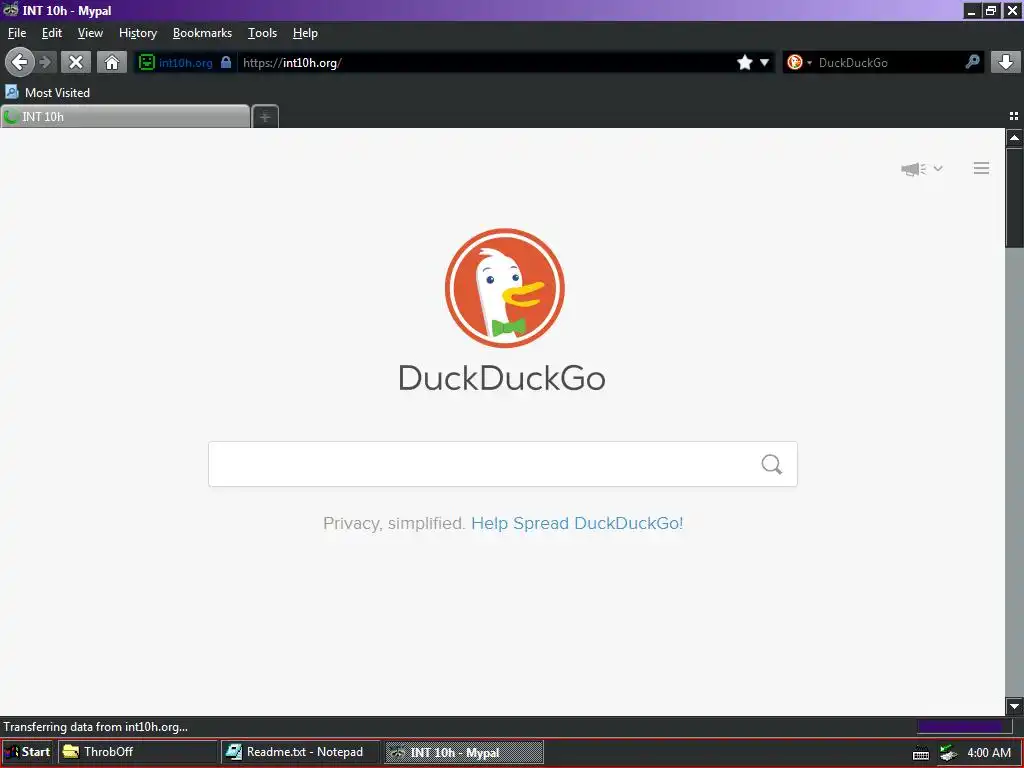Open the Edit menu
The image size is (1024, 768).
coord(52,33)
